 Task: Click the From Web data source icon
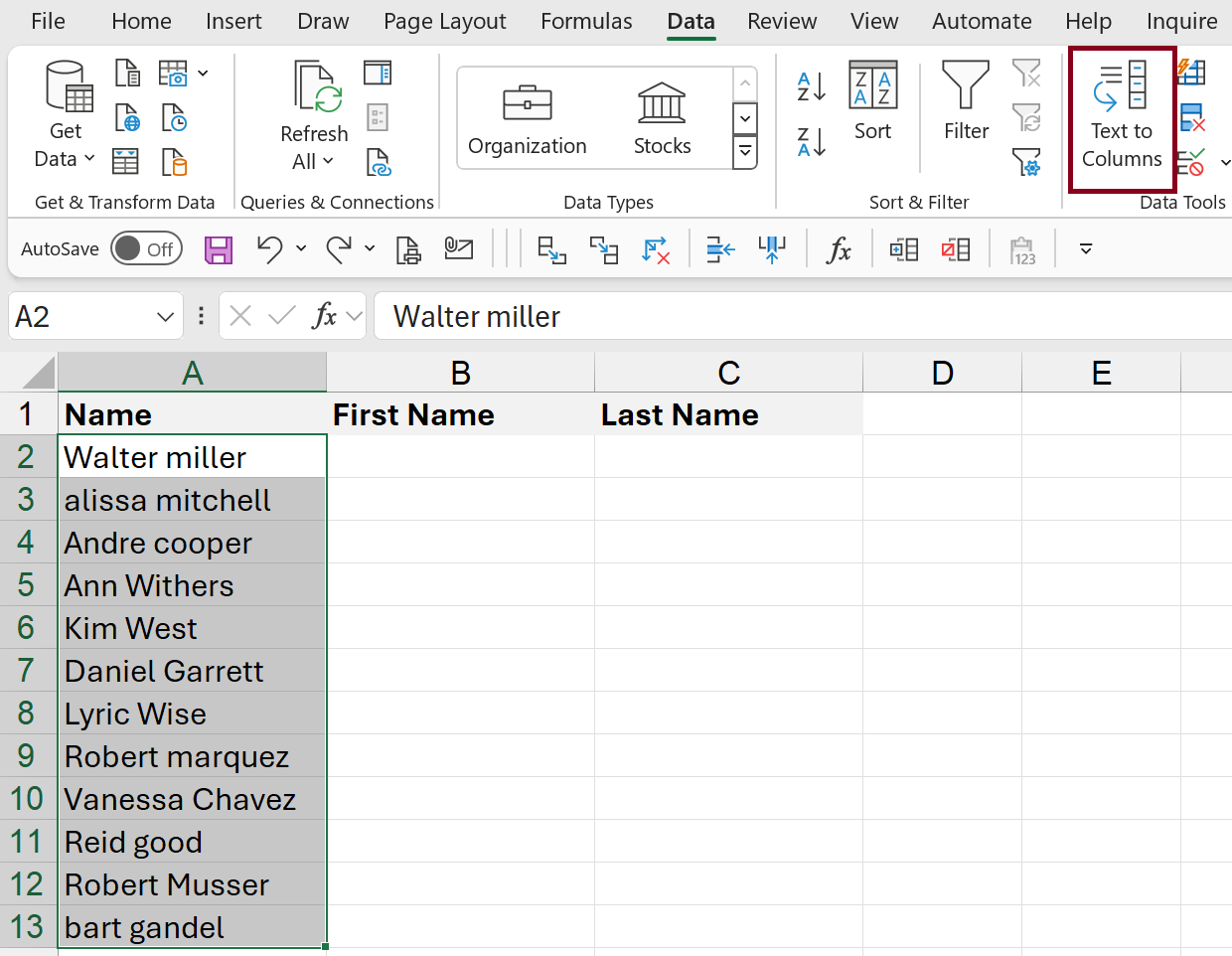tap(129, 118)
